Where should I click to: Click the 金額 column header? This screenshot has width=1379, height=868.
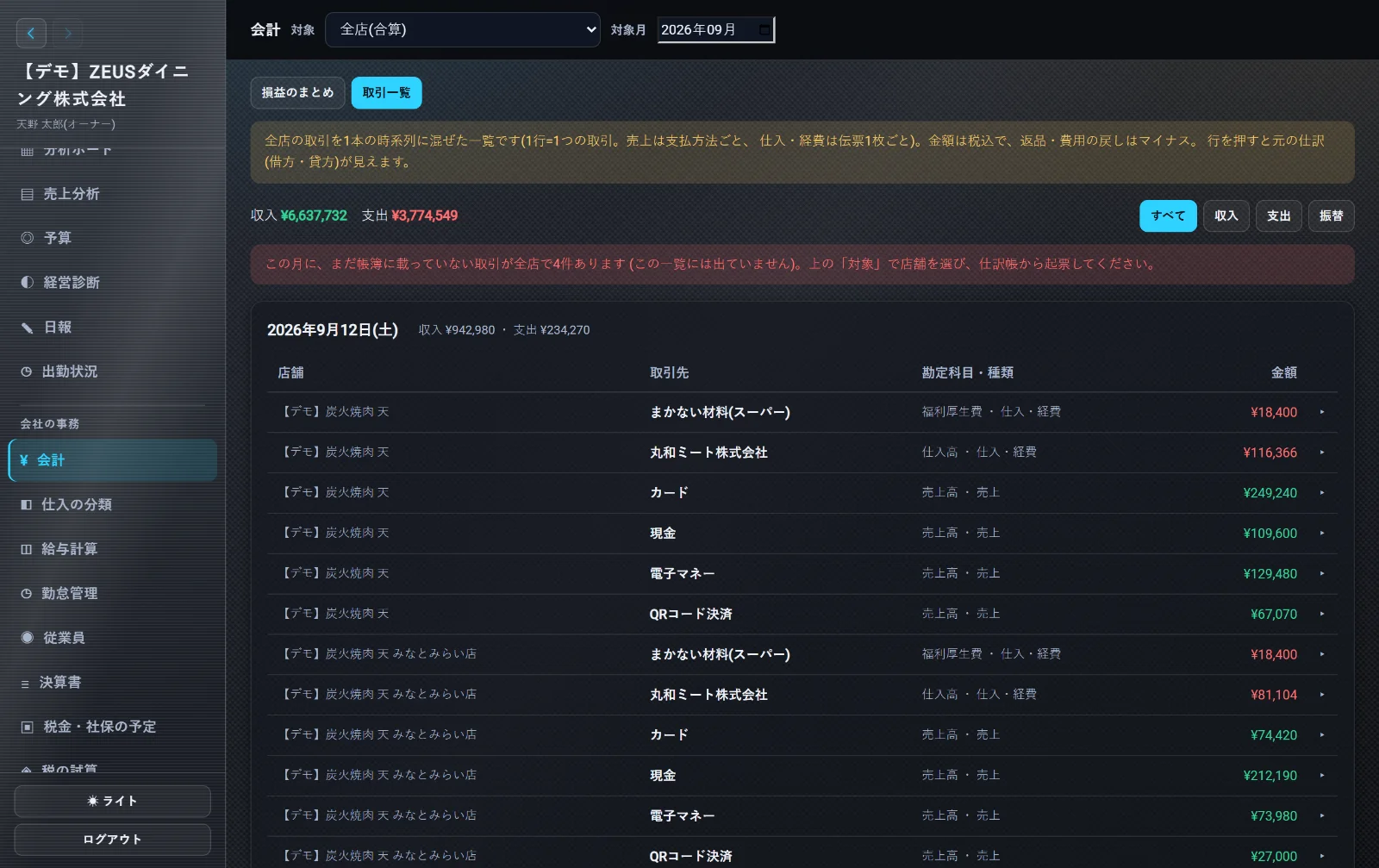tap(1283, 372)
